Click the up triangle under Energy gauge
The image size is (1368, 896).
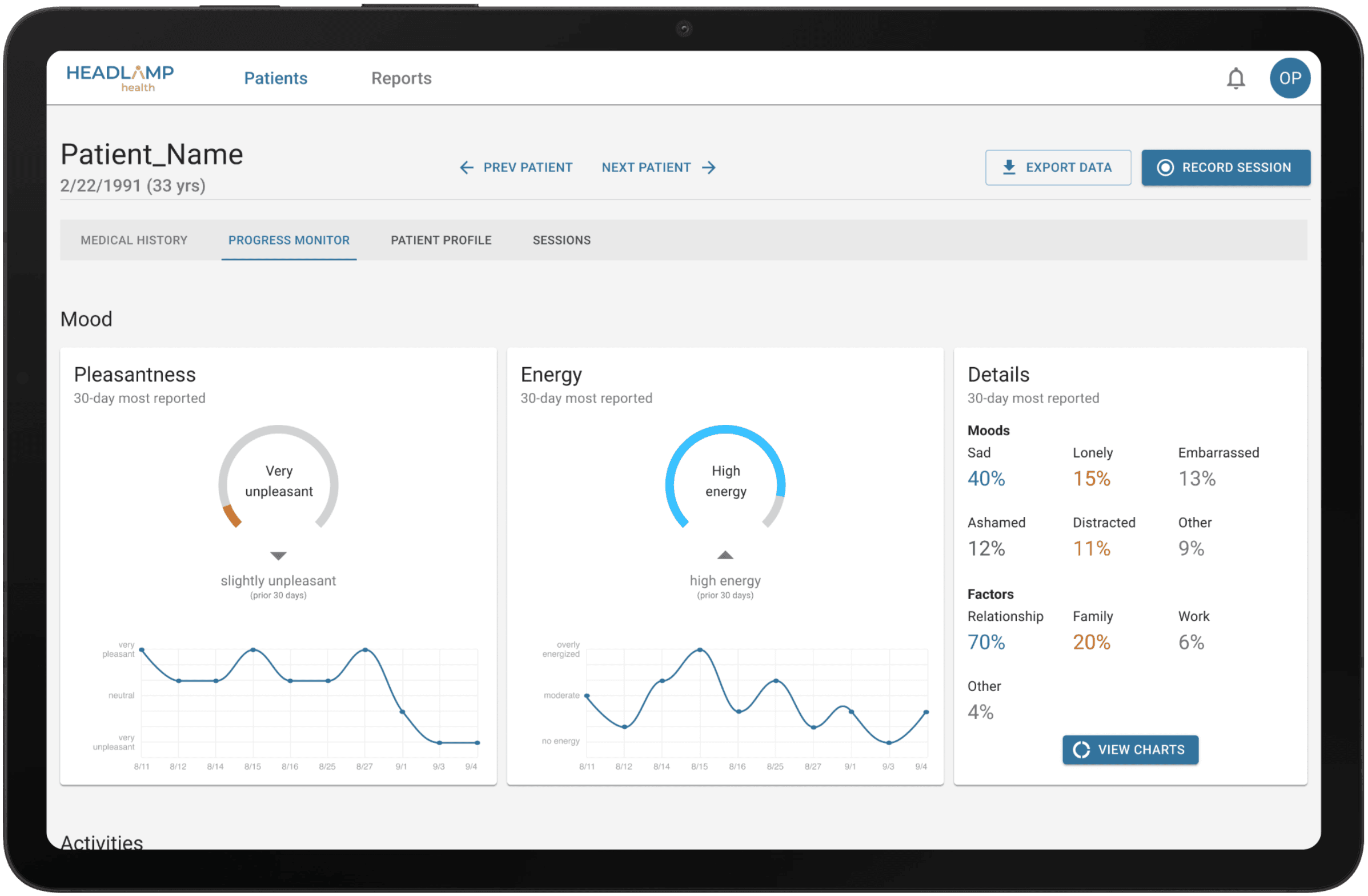point(725,555)
